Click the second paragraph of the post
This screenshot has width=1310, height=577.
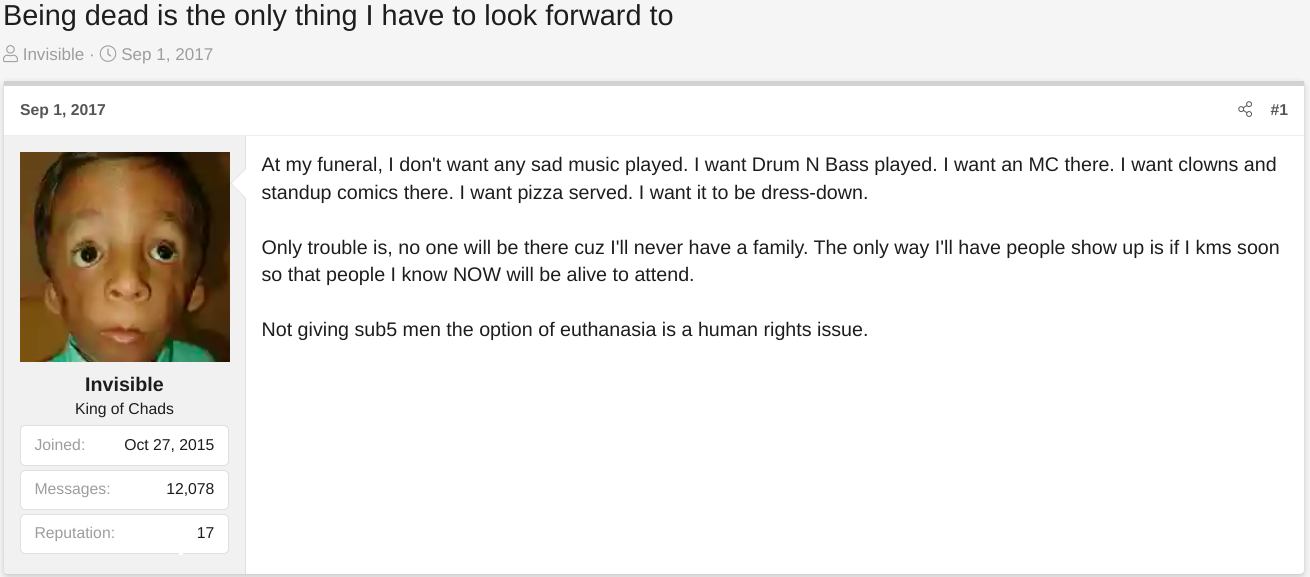[x=770, y=260]
